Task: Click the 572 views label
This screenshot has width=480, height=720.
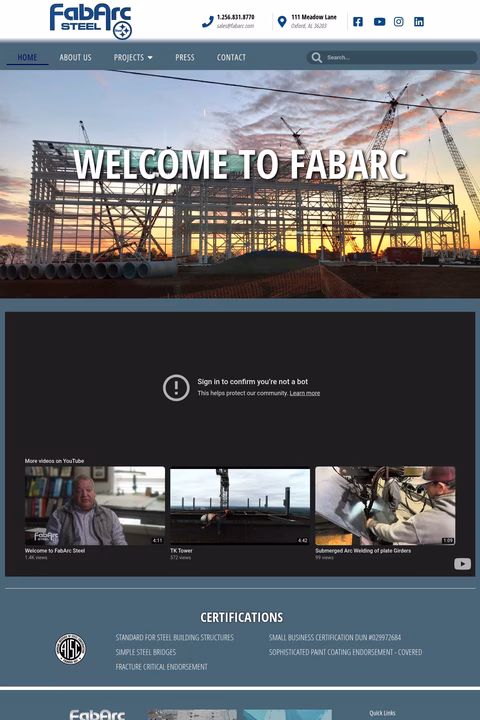Action: 181,557
